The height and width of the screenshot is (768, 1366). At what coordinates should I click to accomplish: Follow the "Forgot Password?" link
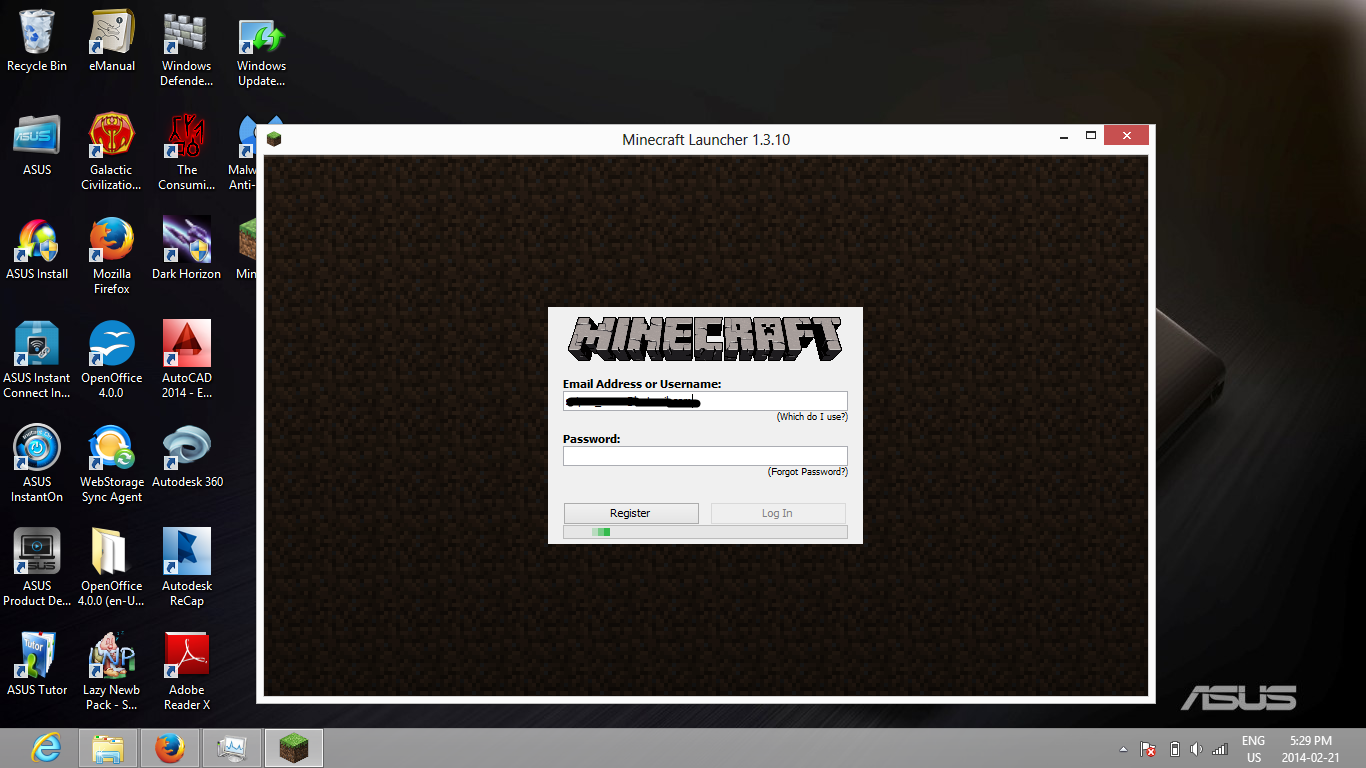click(807, 472)
